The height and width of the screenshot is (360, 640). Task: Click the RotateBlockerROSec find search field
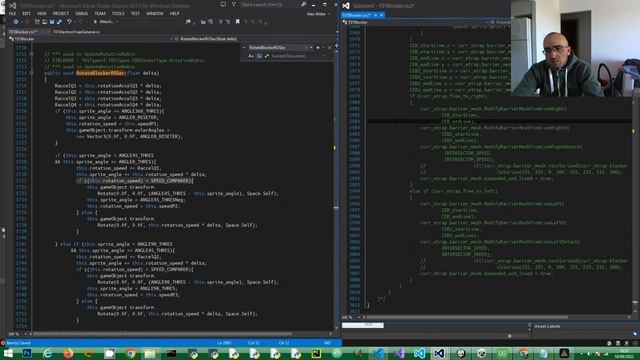click(x=276, y=47)
